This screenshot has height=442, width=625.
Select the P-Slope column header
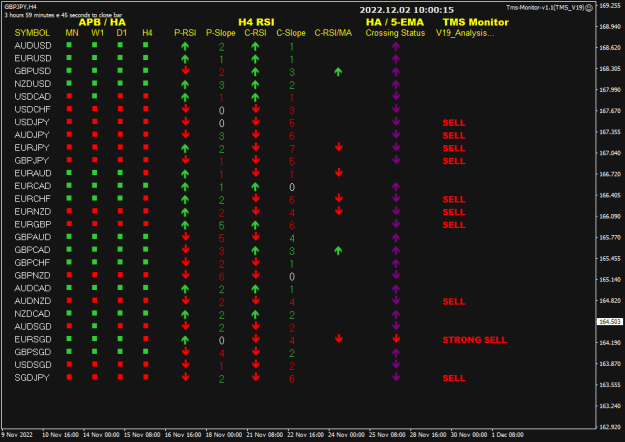click(x=220, y=33)
